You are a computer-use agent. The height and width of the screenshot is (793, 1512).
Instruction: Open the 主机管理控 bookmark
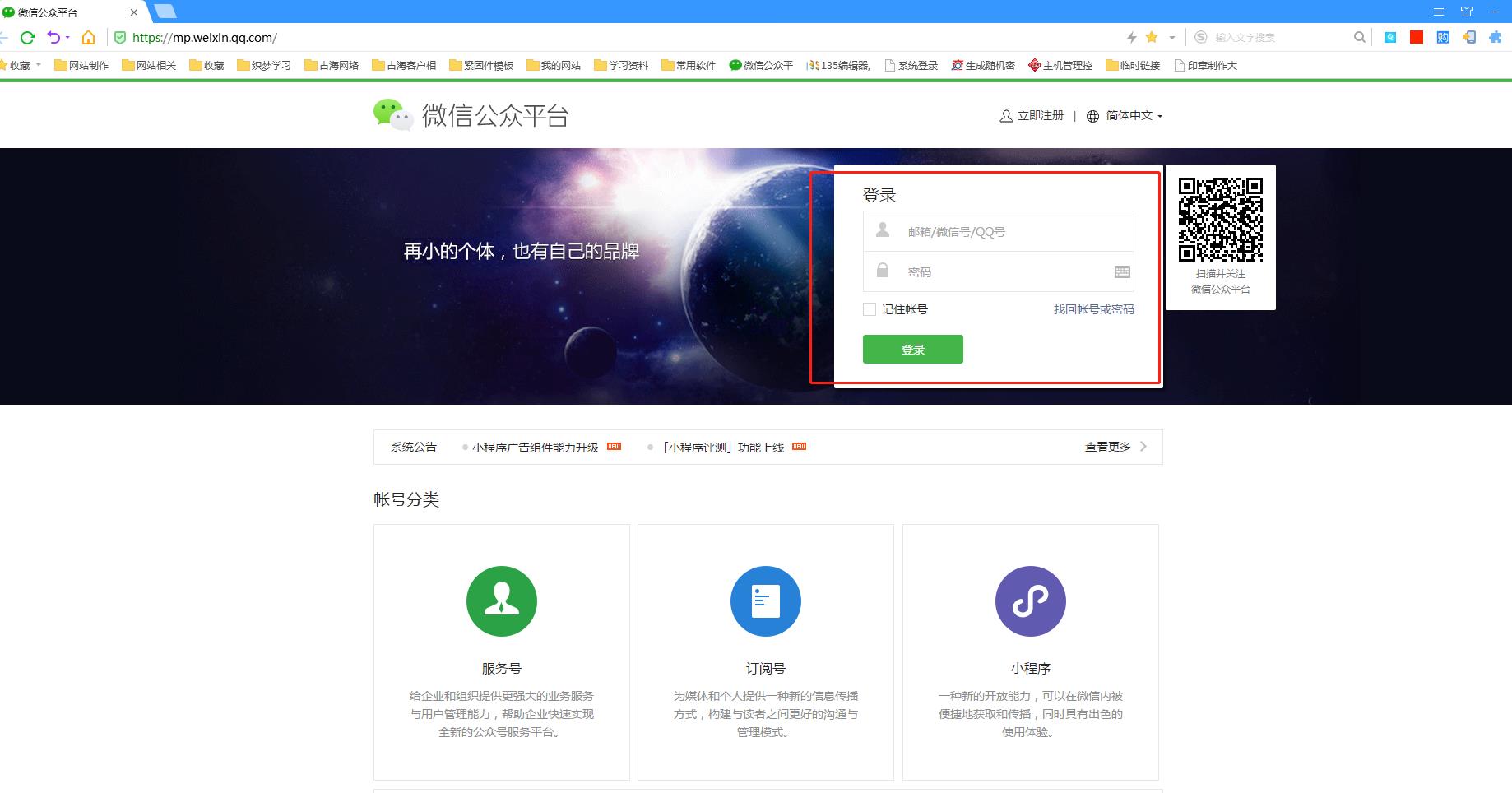(x=1060, y=65)
